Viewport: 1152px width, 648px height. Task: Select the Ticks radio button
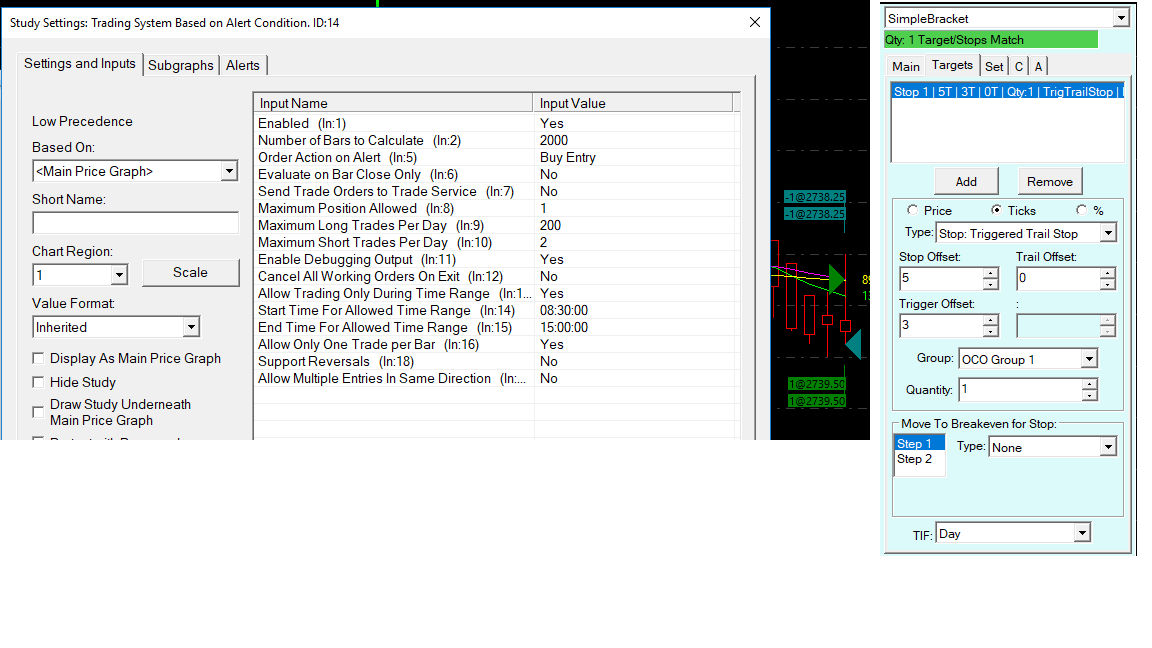(x=996, y=210)
